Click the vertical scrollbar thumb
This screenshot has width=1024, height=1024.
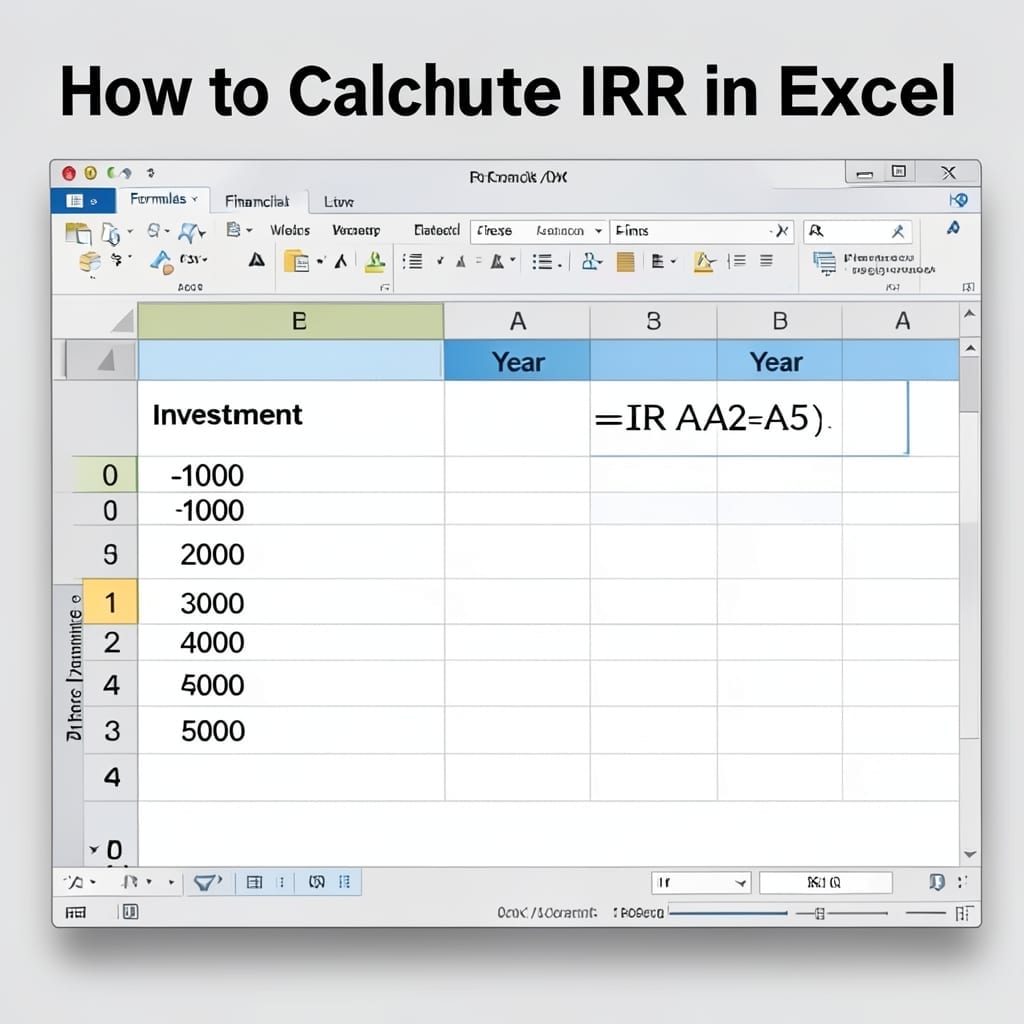coord(970,384)
